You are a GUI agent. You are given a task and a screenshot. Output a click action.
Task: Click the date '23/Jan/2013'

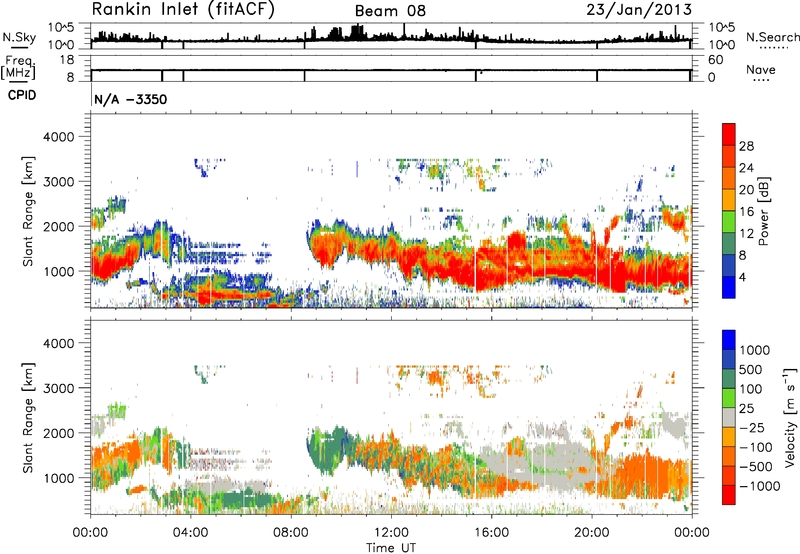pos(639,10)
